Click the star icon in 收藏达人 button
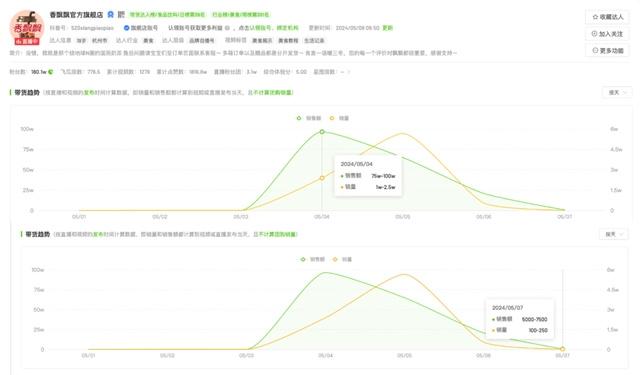The image size is (640, 375). click(x=595, y=17)
